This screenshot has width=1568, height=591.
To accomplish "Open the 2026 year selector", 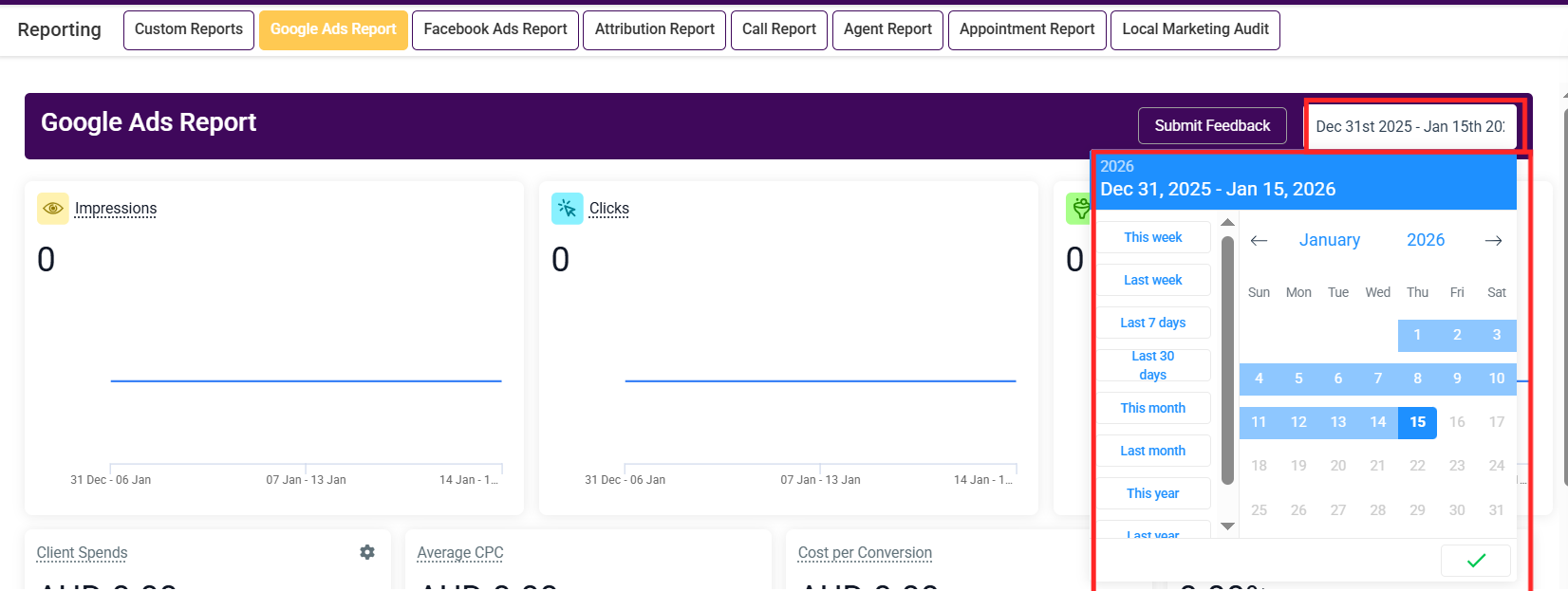I will 1426,240.
